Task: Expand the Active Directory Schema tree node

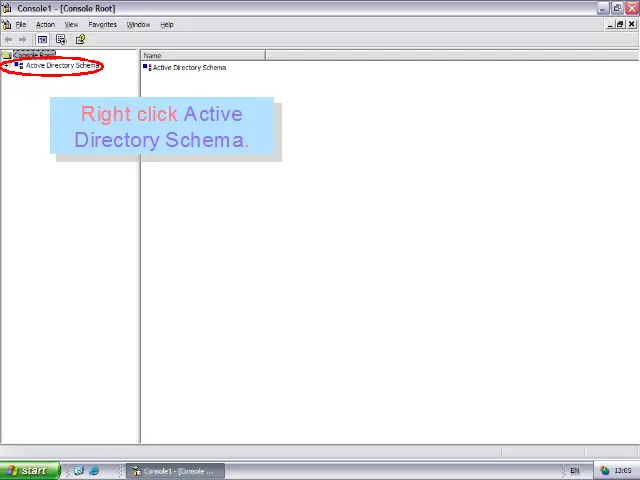Action: pyautogui.click(x=6, y=66)
